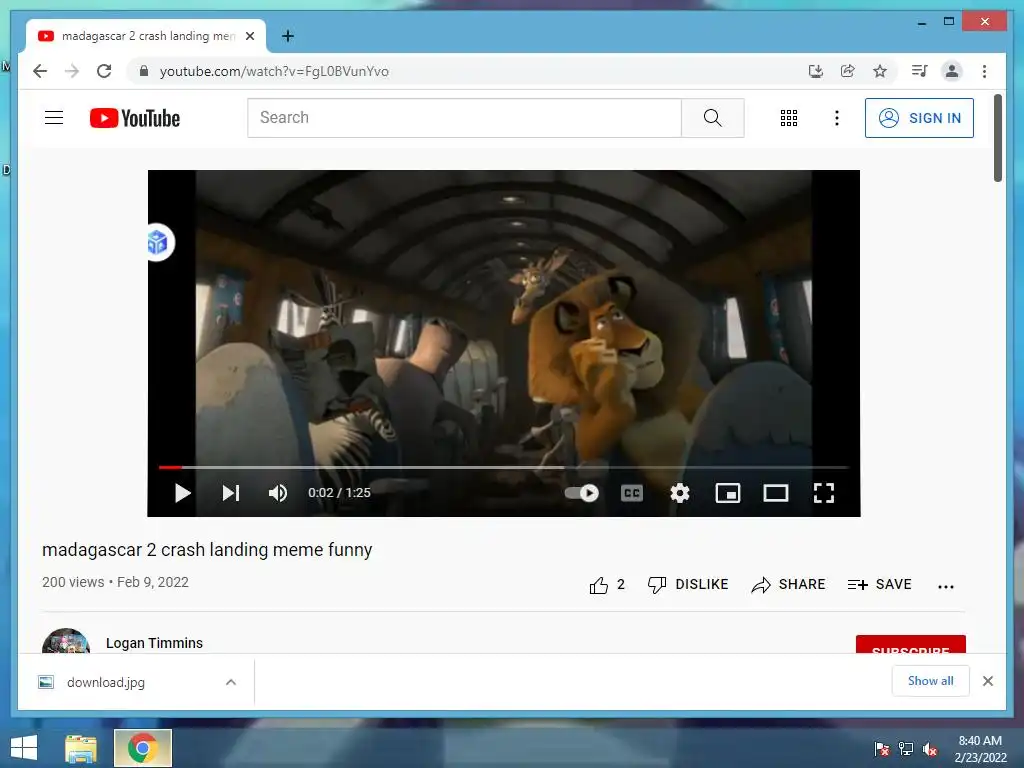This screenshot has width=1024, height=768.
Task: Go to YouTube home logo
Action: coord(135,118)
